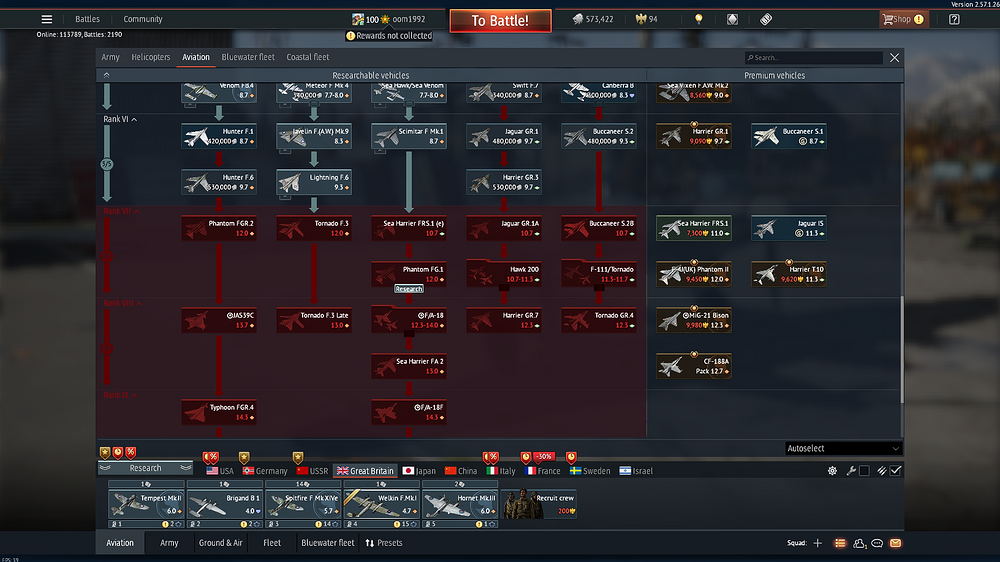
Task: Select the Germany nation flag
Action: pos(265,471)
